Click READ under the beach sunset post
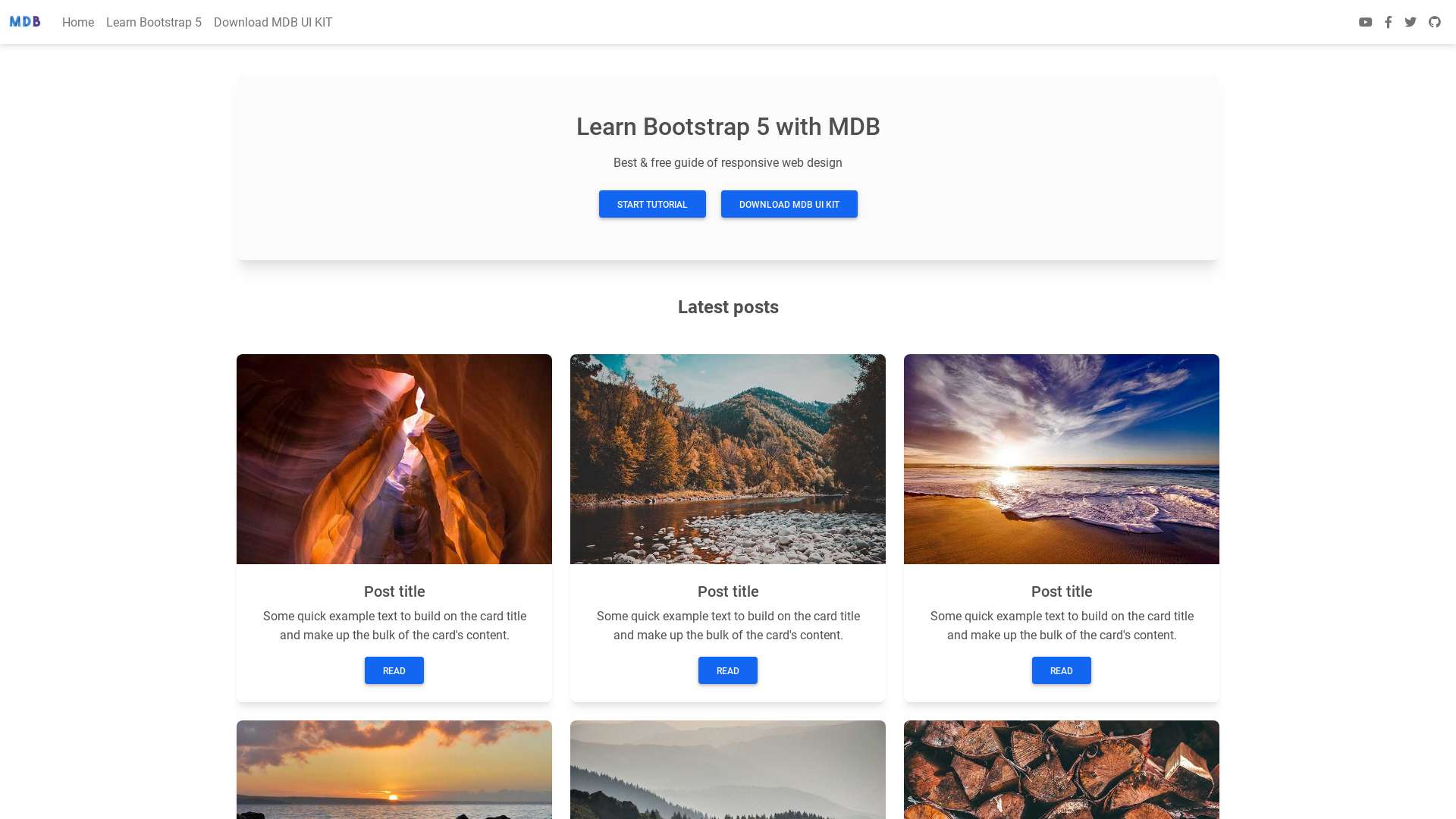The height and width of the screenshot is (819, 1456). click(1062, 670)
